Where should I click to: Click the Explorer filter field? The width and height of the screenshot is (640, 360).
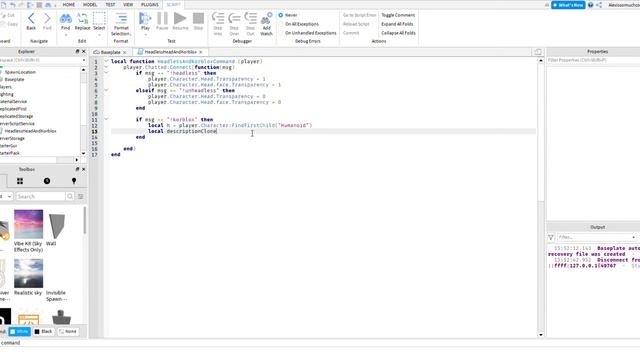coord(42,60)
